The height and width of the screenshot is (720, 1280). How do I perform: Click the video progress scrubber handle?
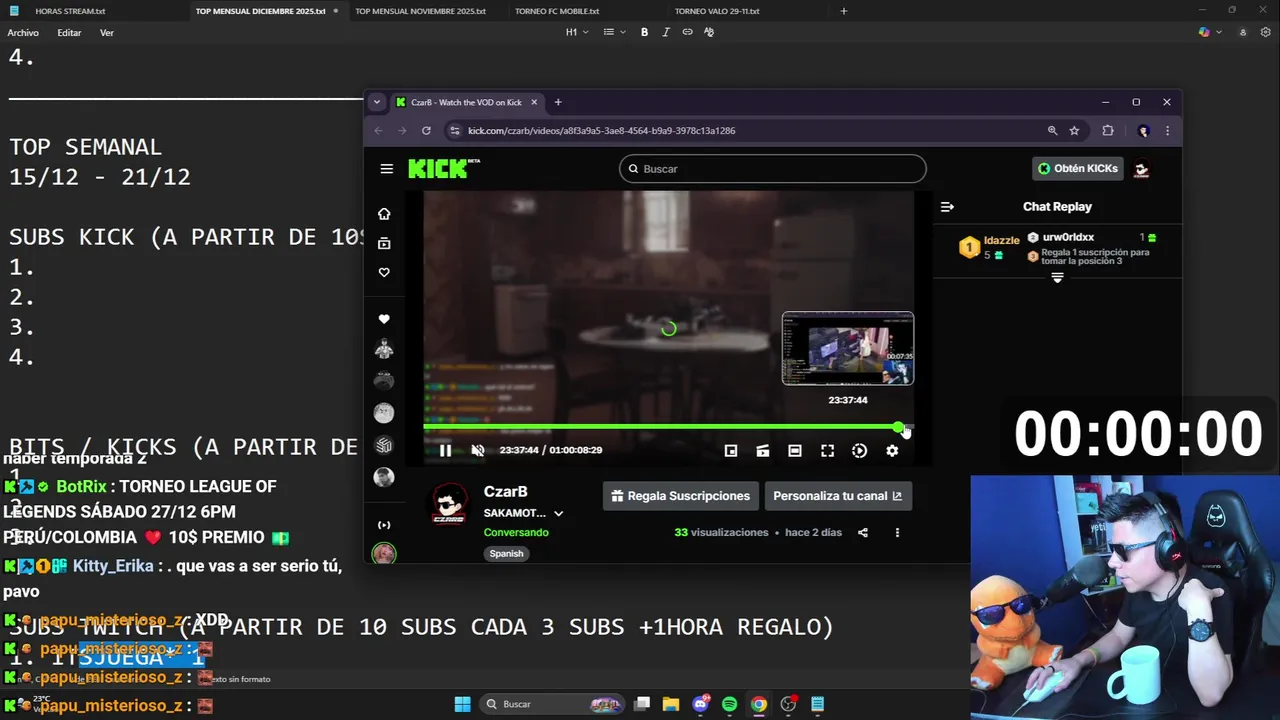tap(899, 427)
